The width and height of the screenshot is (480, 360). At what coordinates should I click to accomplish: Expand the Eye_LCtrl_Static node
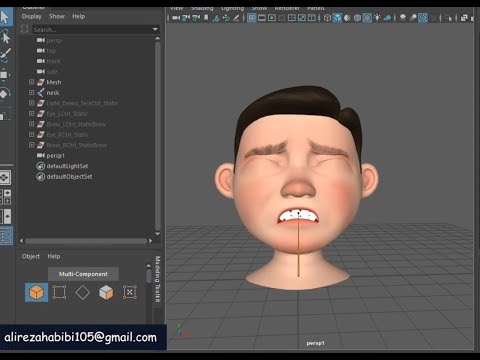(31, 113)
